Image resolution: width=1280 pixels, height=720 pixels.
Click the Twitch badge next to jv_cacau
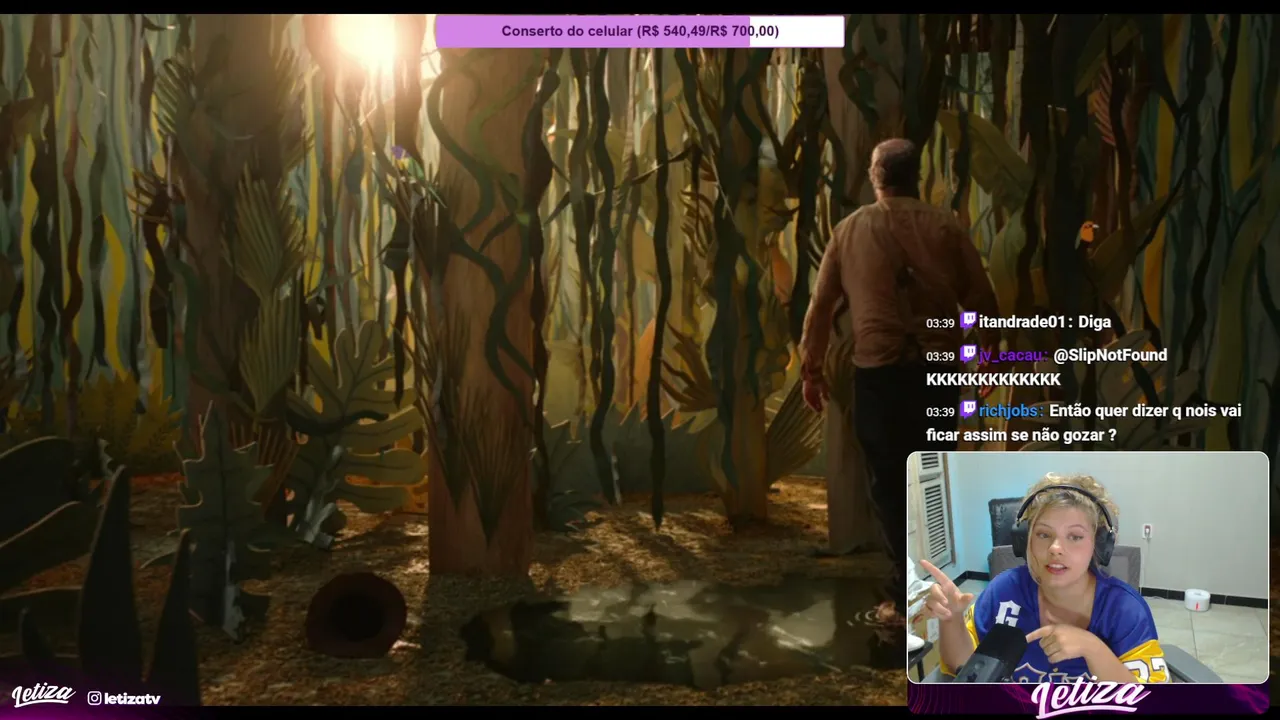tap(968, 354)
